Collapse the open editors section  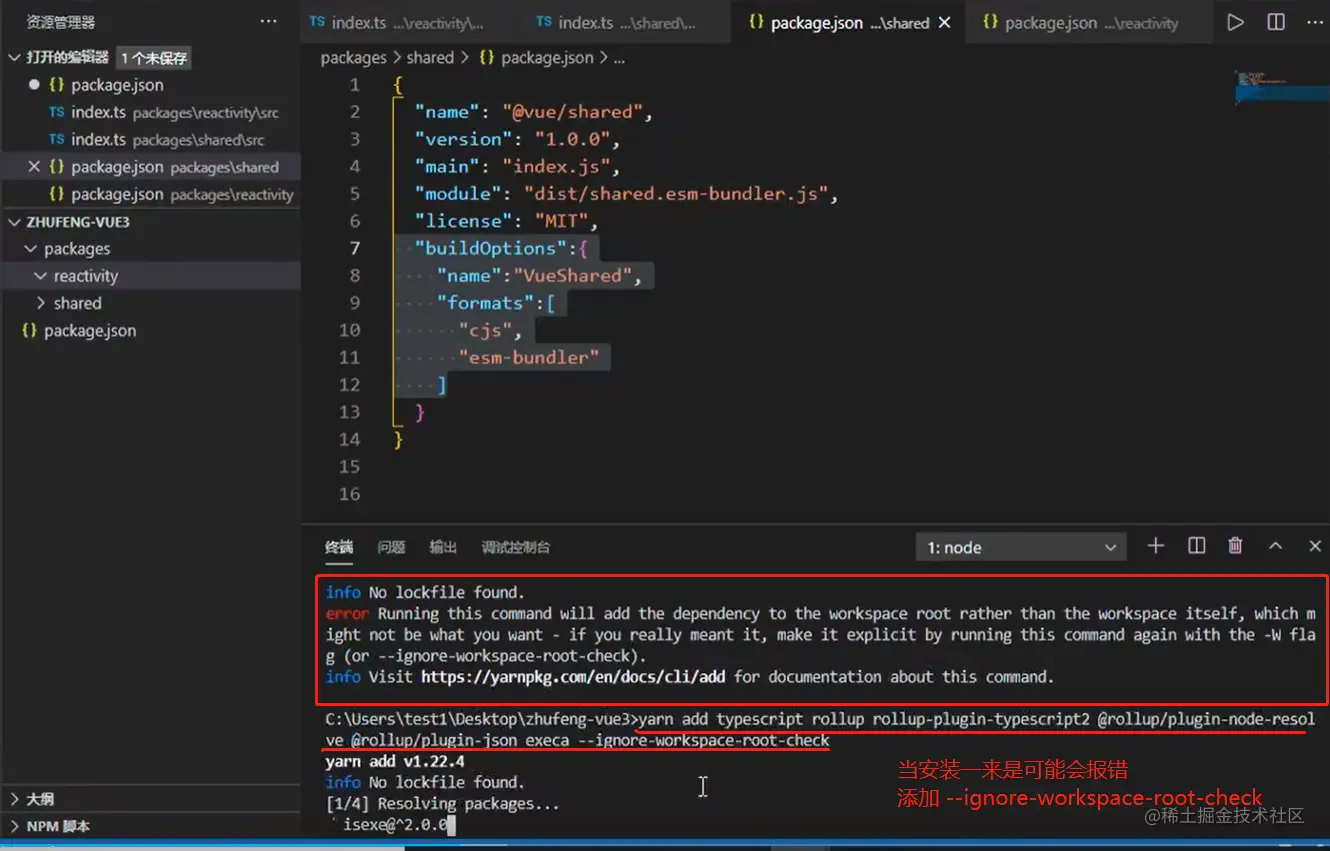14,57
